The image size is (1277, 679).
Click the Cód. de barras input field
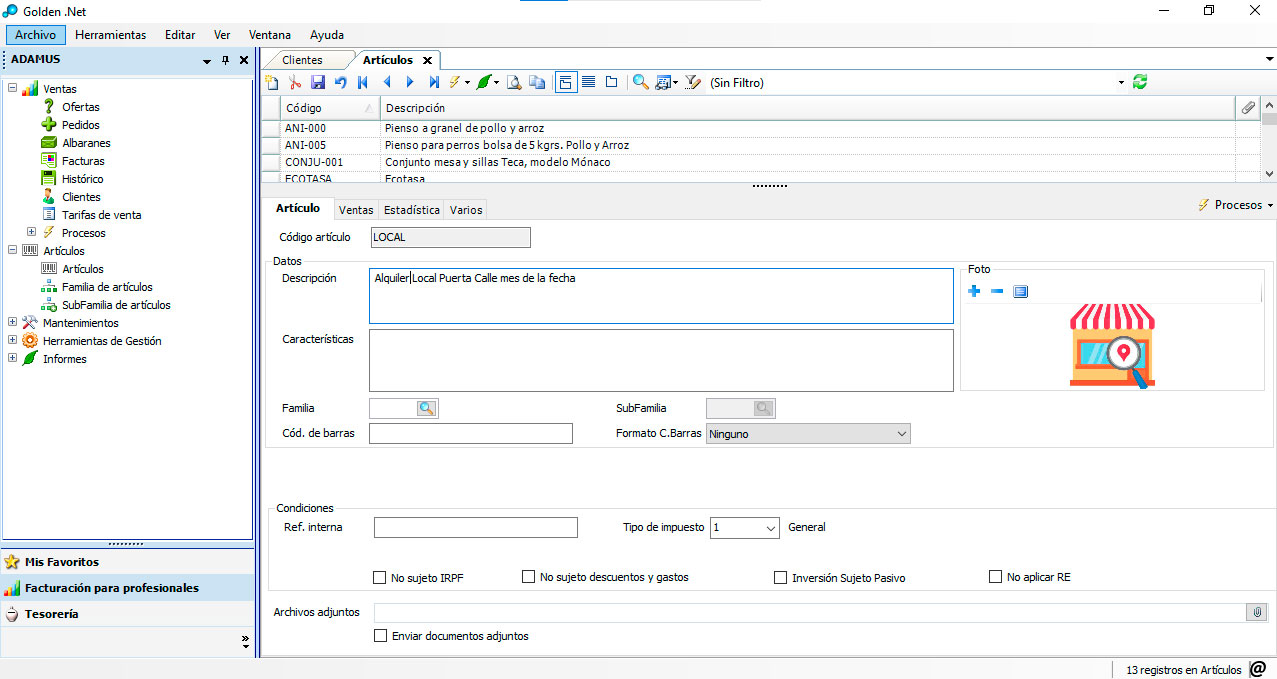coord(470,433)
